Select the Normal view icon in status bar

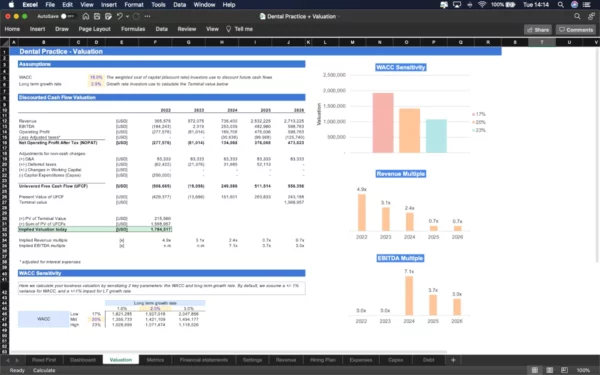tap(535, 370)
